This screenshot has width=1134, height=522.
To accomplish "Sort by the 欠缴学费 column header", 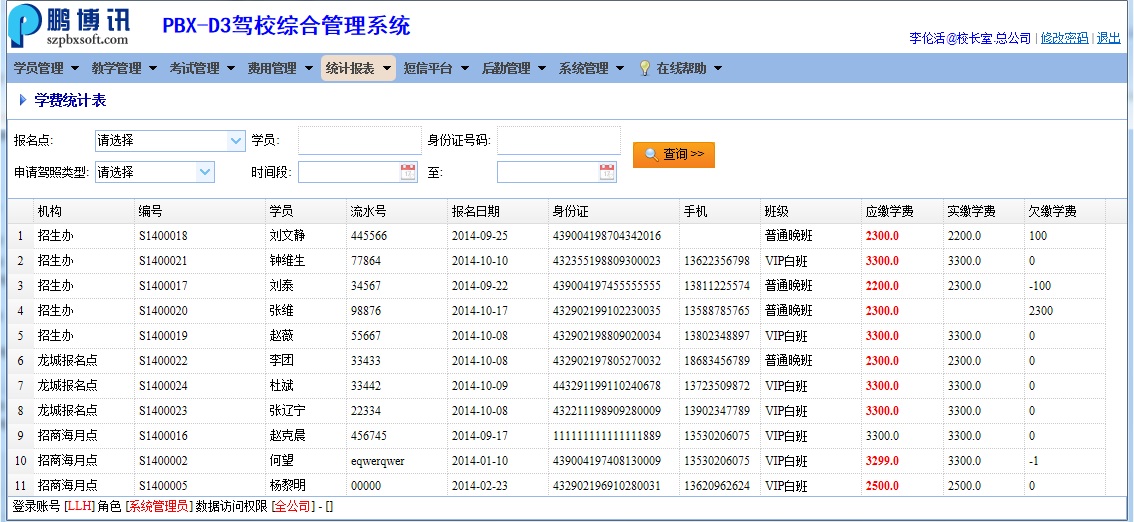I will [1065, 211].
